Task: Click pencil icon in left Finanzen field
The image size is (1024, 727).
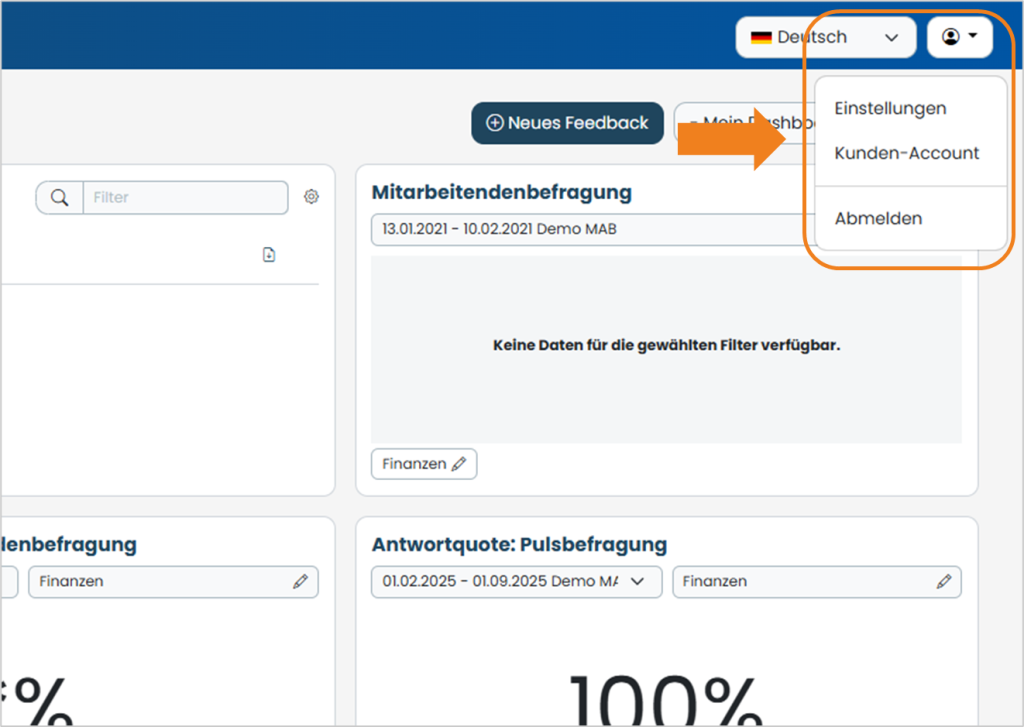Action: click(300, 581)
